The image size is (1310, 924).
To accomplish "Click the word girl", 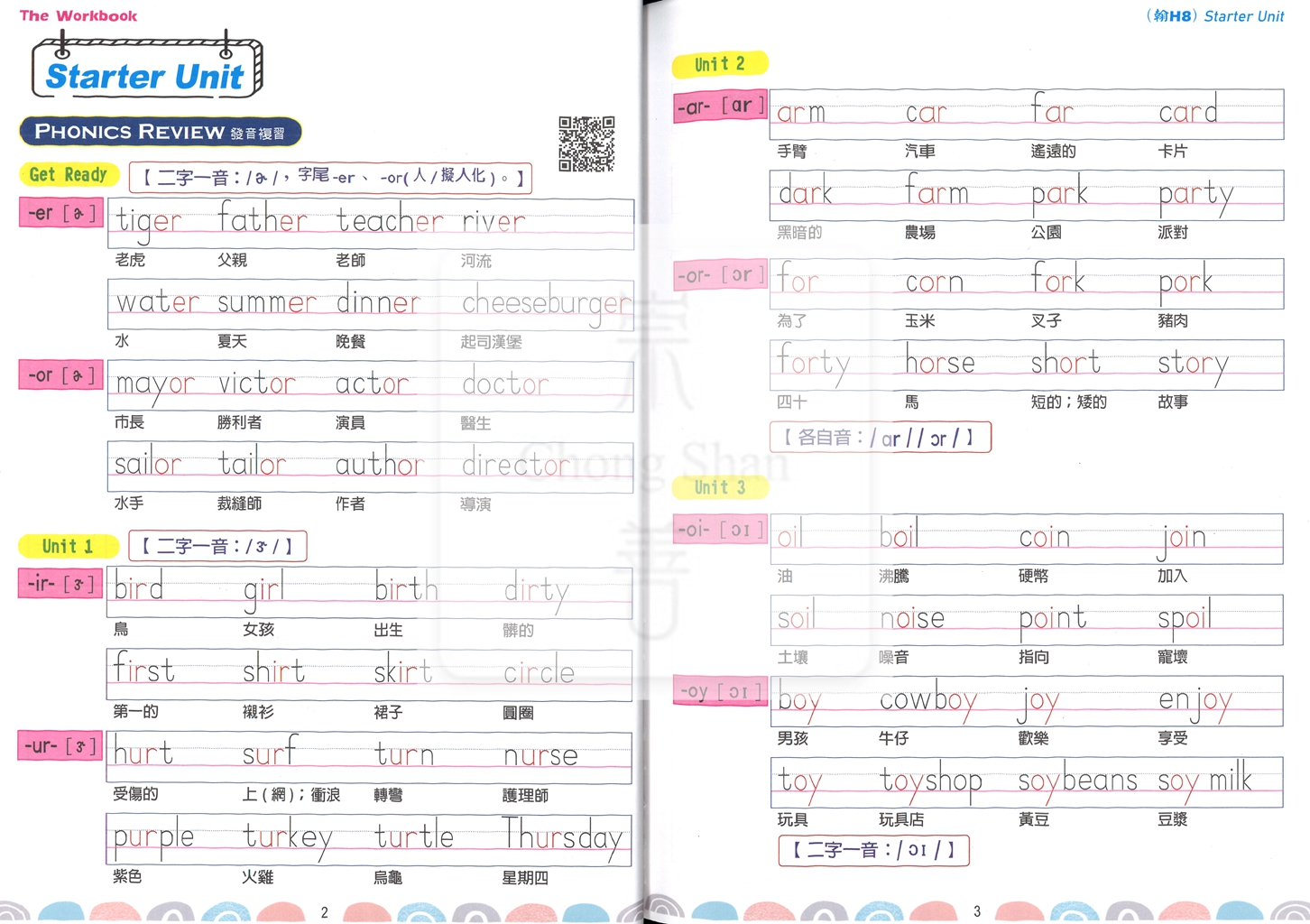I will point(263,590).
